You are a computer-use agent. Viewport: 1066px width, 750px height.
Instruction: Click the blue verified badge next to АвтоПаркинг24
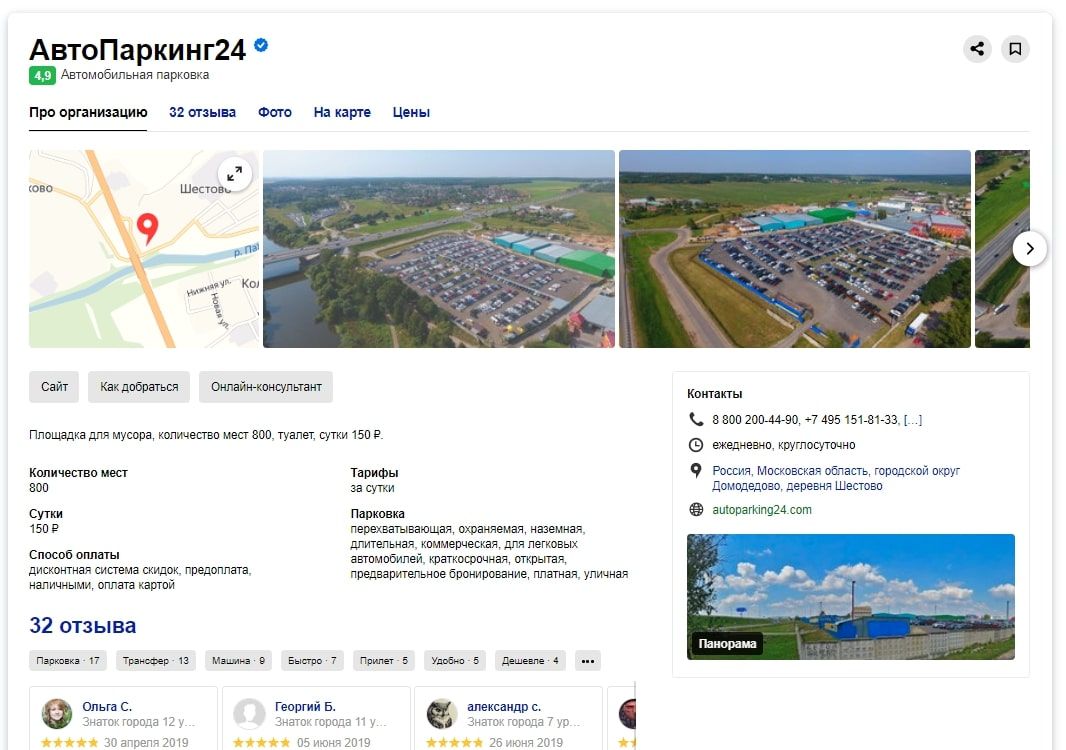pyautogui.click(x=261, y=46)
